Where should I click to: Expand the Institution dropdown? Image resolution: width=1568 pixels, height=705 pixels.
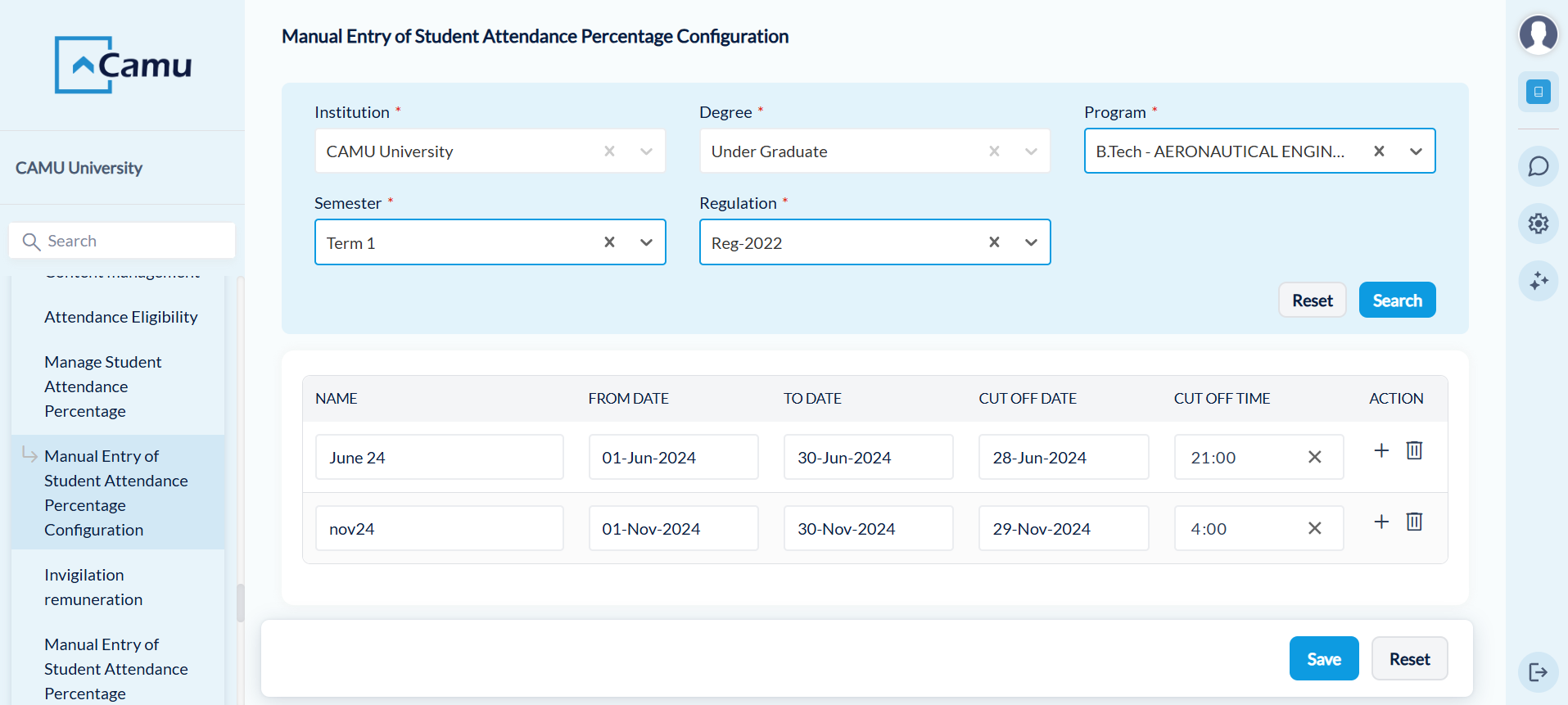[646, 151]
